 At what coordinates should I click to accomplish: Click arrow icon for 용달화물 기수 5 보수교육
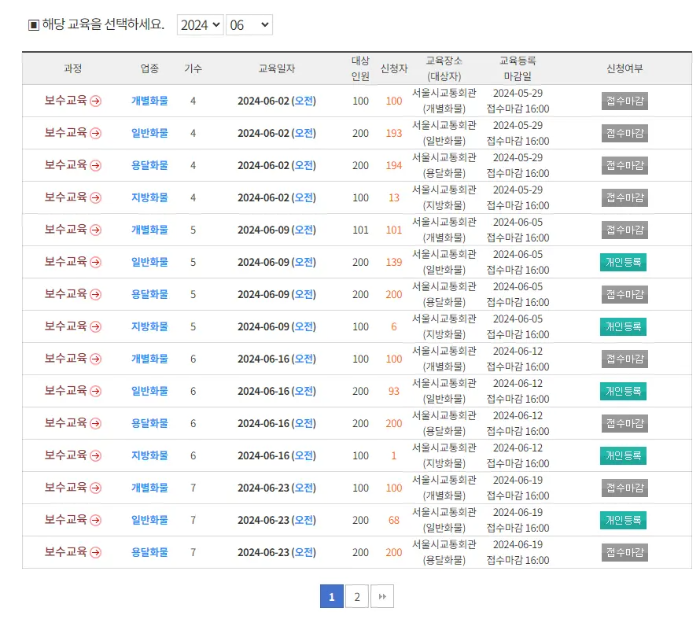[x=96, y=295]
